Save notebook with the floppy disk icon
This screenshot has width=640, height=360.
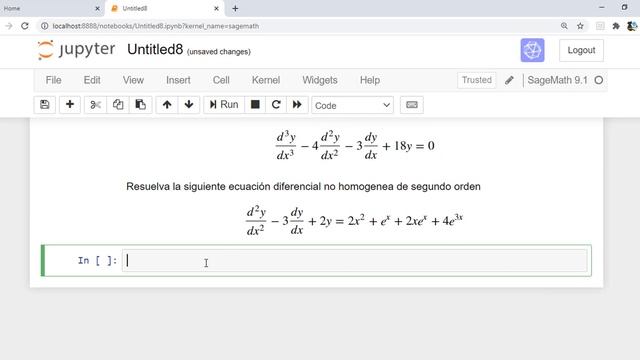[x=45, y=105]
